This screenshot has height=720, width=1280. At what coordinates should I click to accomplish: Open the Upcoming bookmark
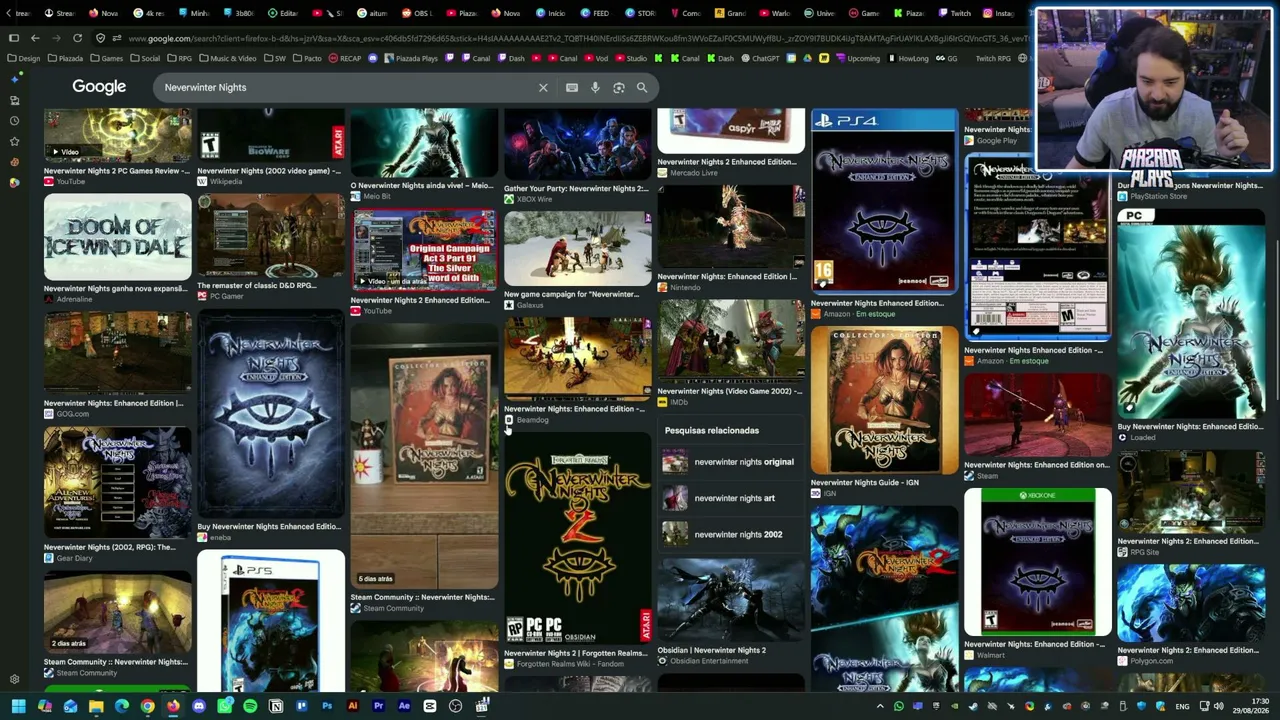click(857, 58)
